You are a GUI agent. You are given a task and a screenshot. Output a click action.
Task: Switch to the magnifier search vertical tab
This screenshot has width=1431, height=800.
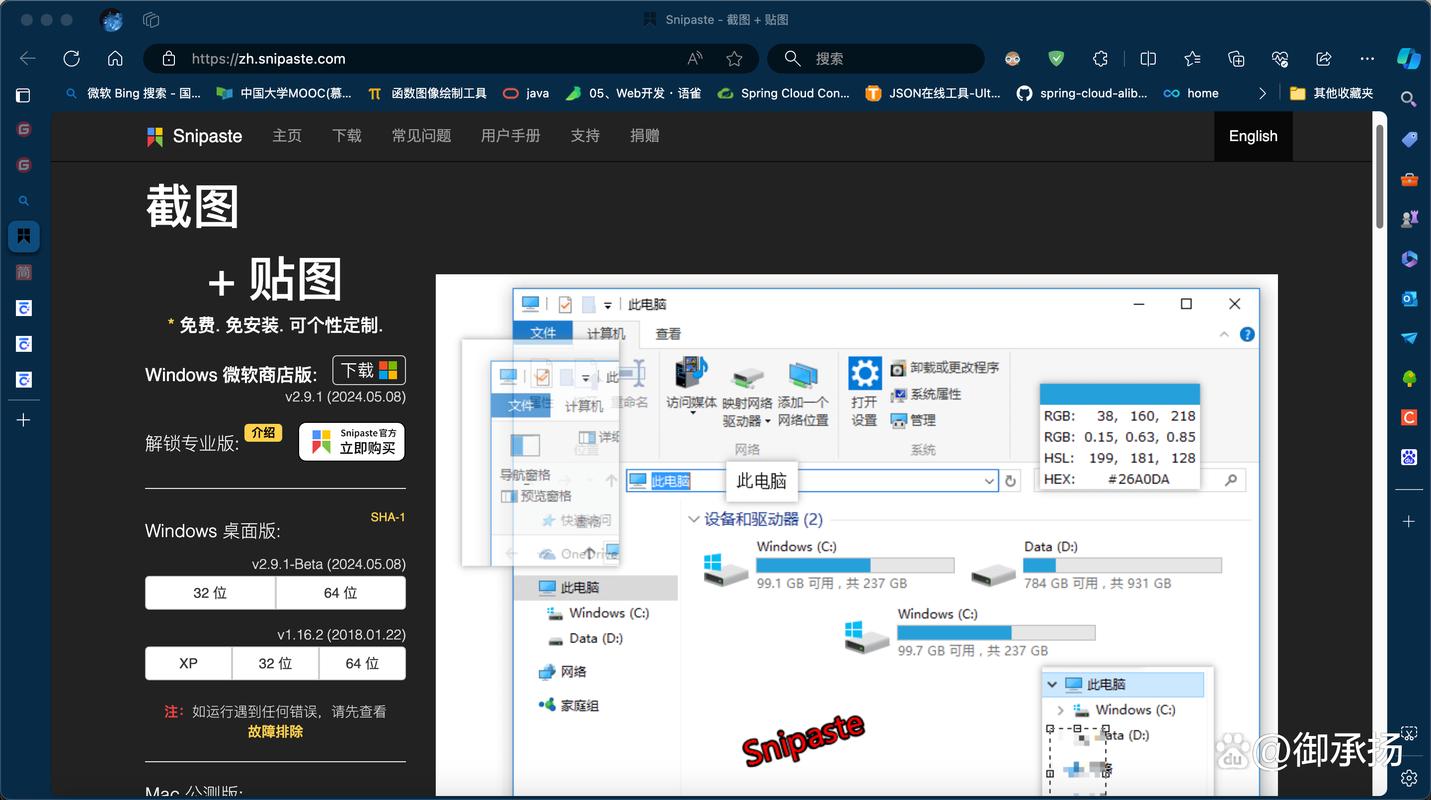tap(23, 201)
